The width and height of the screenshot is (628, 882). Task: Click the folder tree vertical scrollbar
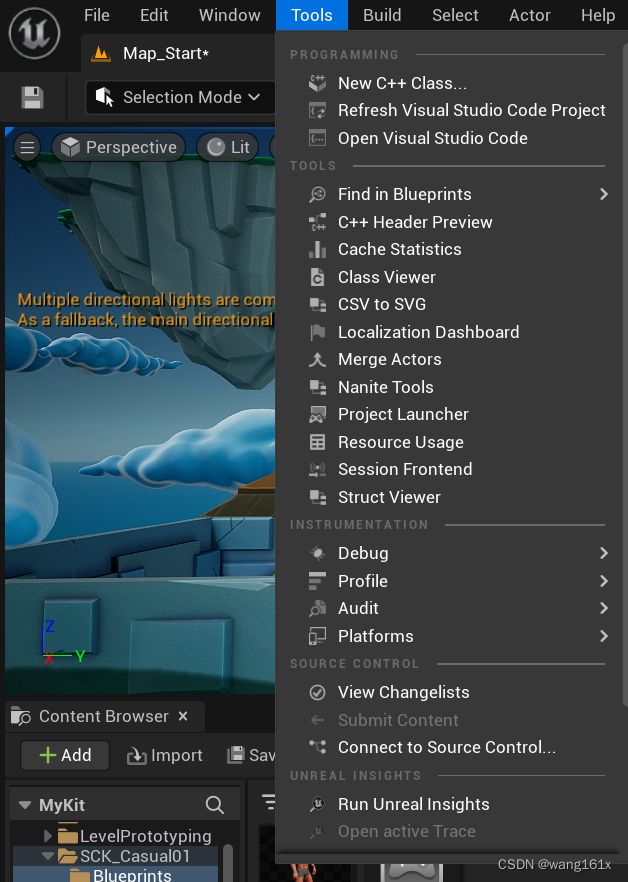click(x=228, y=862)
